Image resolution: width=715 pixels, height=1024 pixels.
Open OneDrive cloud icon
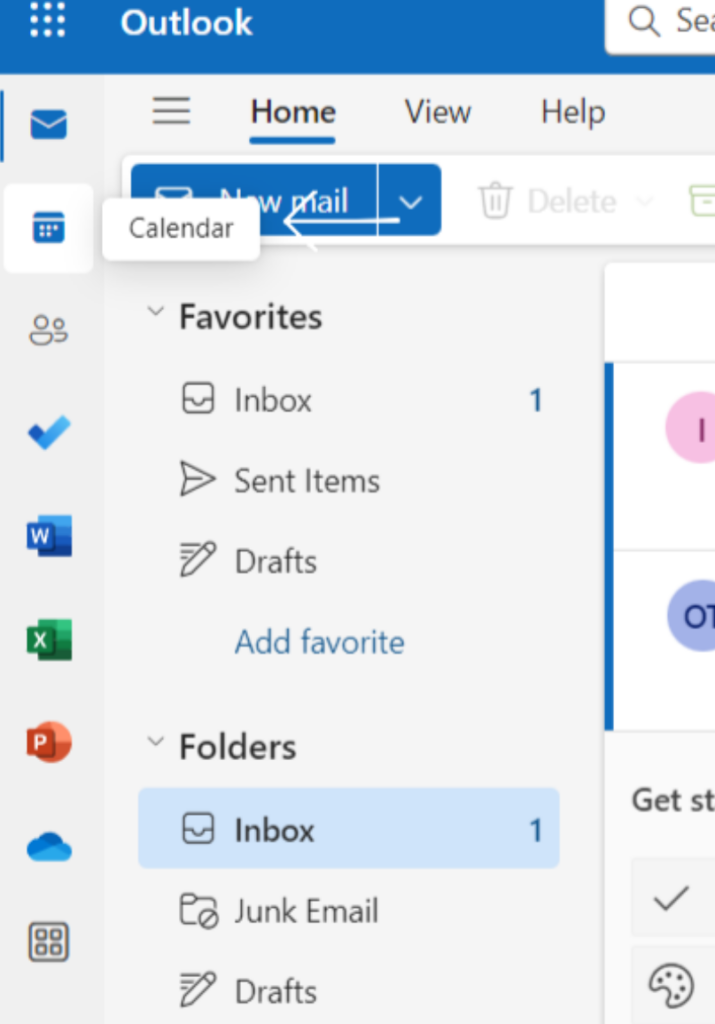tap(49, 847)
